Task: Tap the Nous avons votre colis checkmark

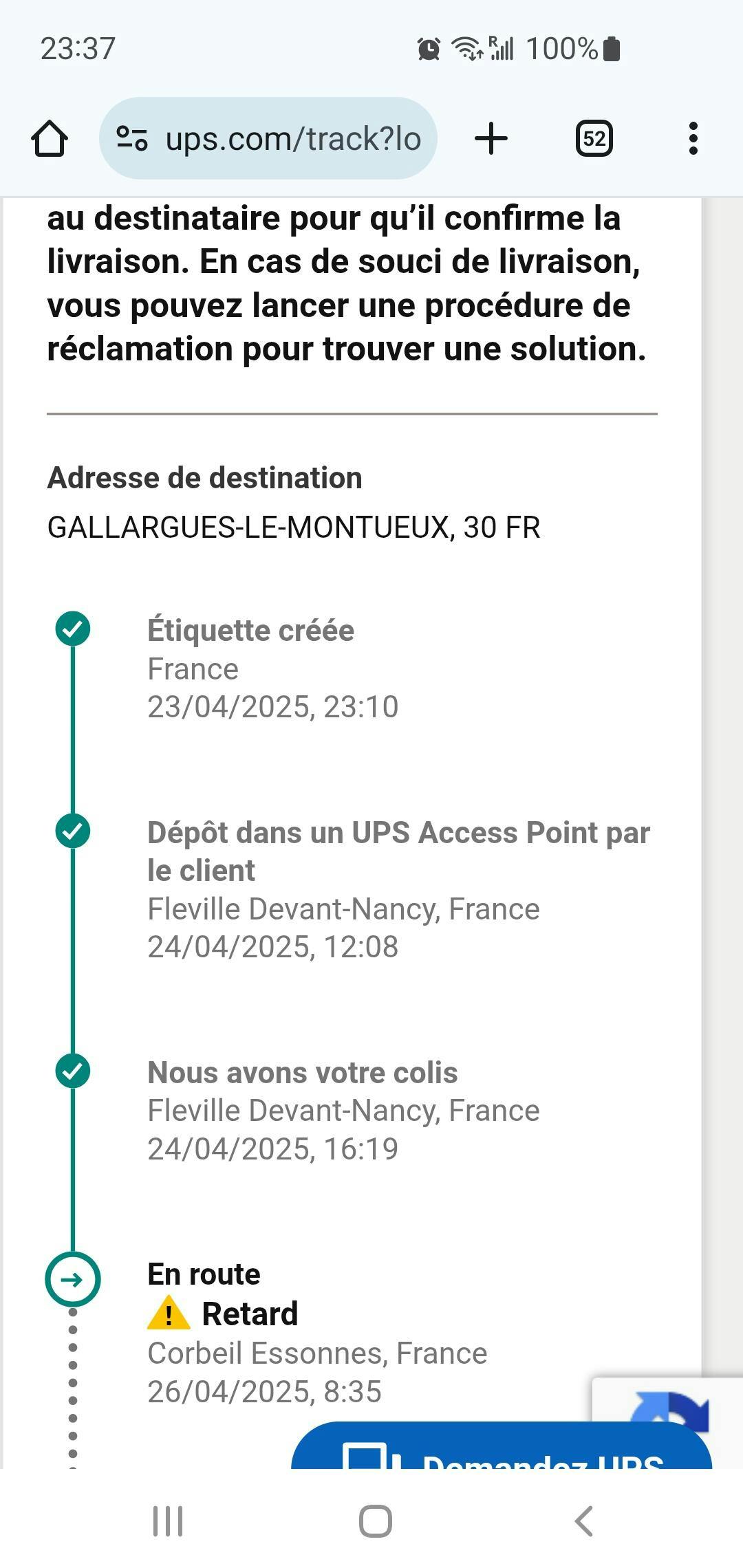Action: point(73,1071)
